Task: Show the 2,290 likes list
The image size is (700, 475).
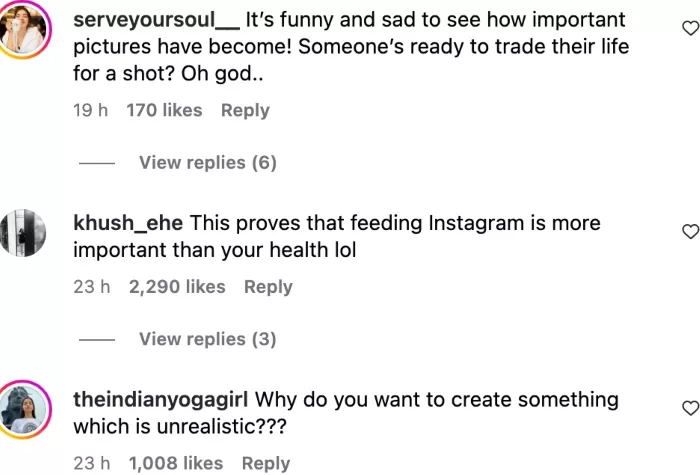Action: 177,287
